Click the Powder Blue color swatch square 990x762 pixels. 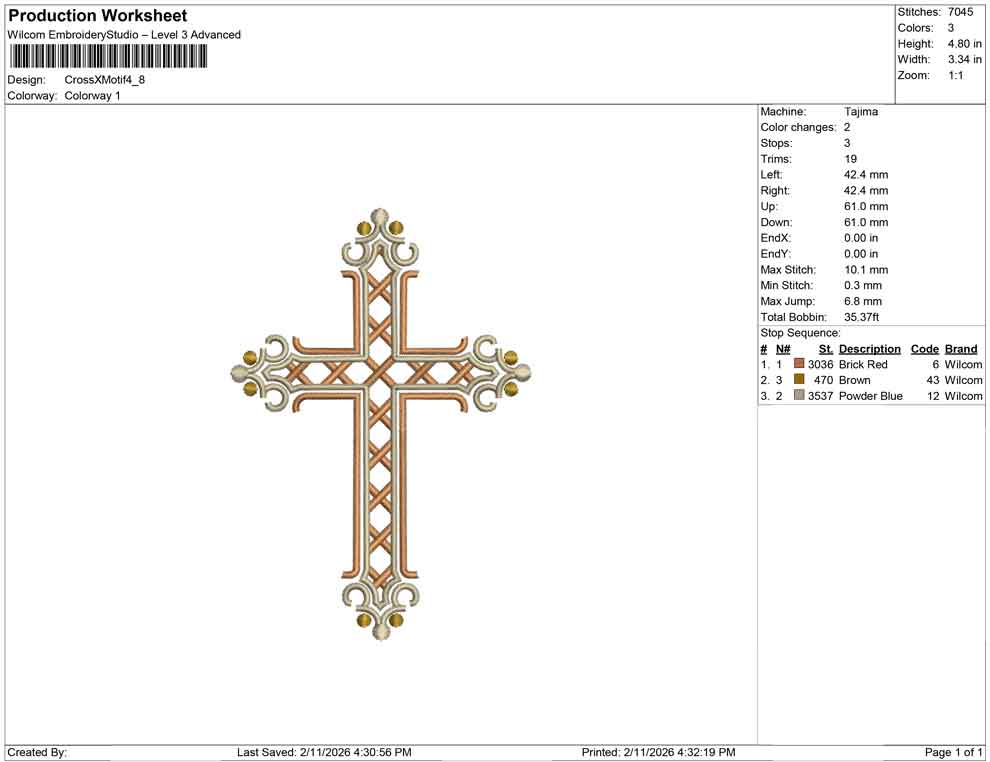pyautogui.click(x=798, y=396)
